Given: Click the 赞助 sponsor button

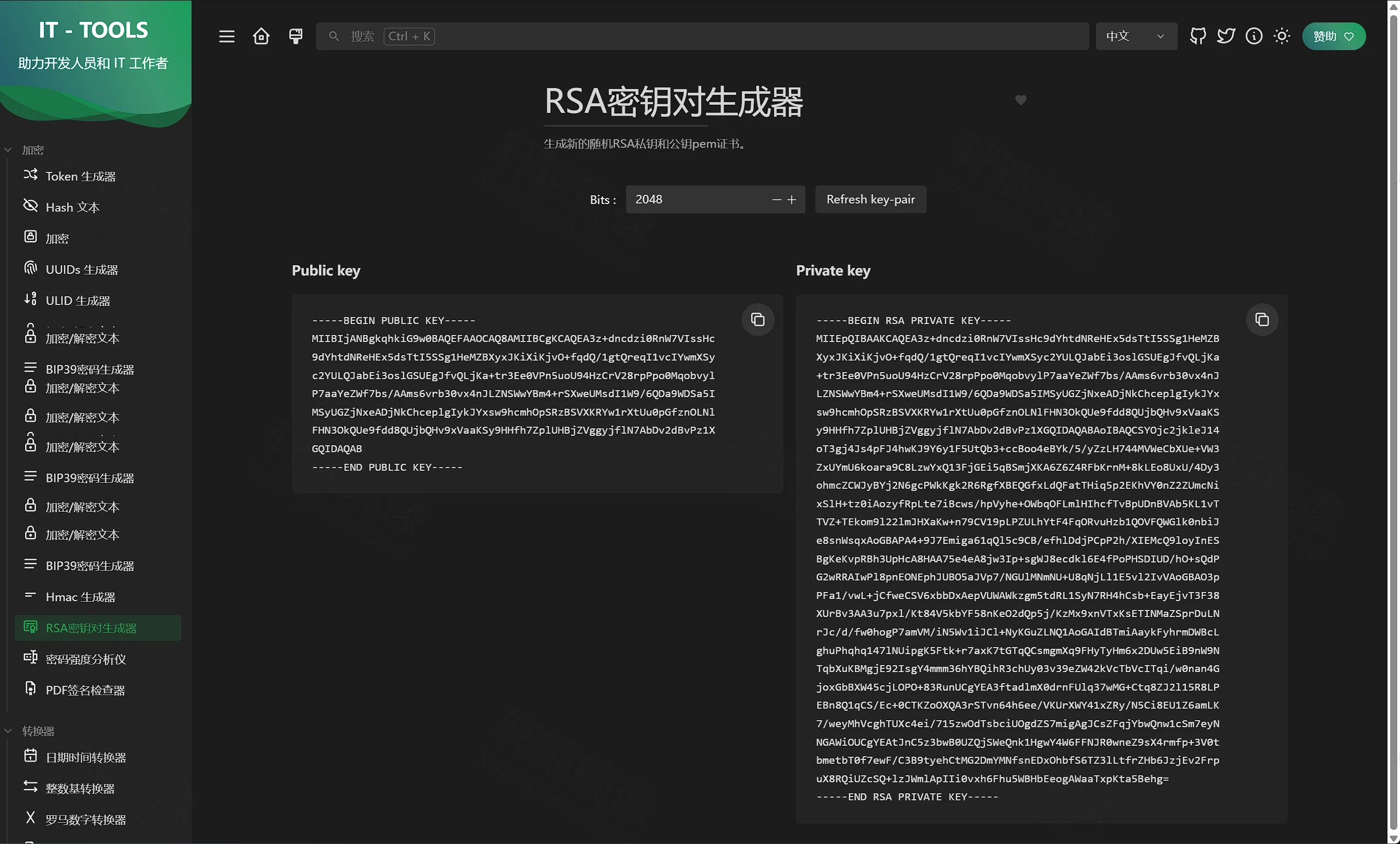Looking at the screenshot, I should [1333, 37].
